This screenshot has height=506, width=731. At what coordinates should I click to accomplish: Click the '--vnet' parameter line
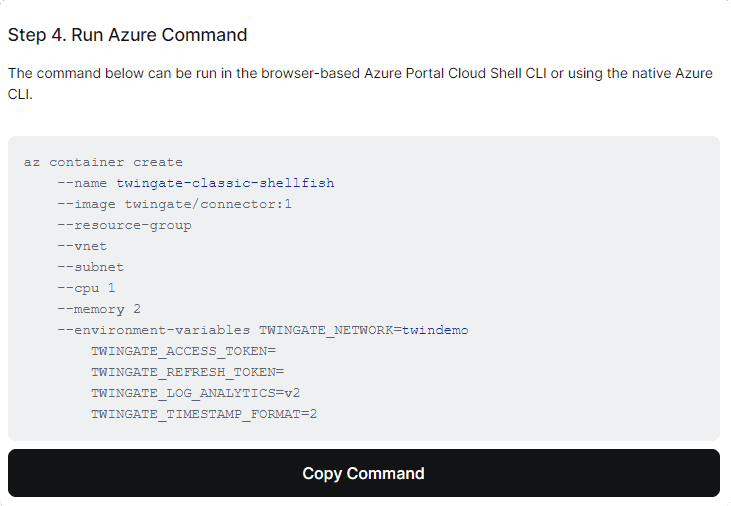coord(82,246)
